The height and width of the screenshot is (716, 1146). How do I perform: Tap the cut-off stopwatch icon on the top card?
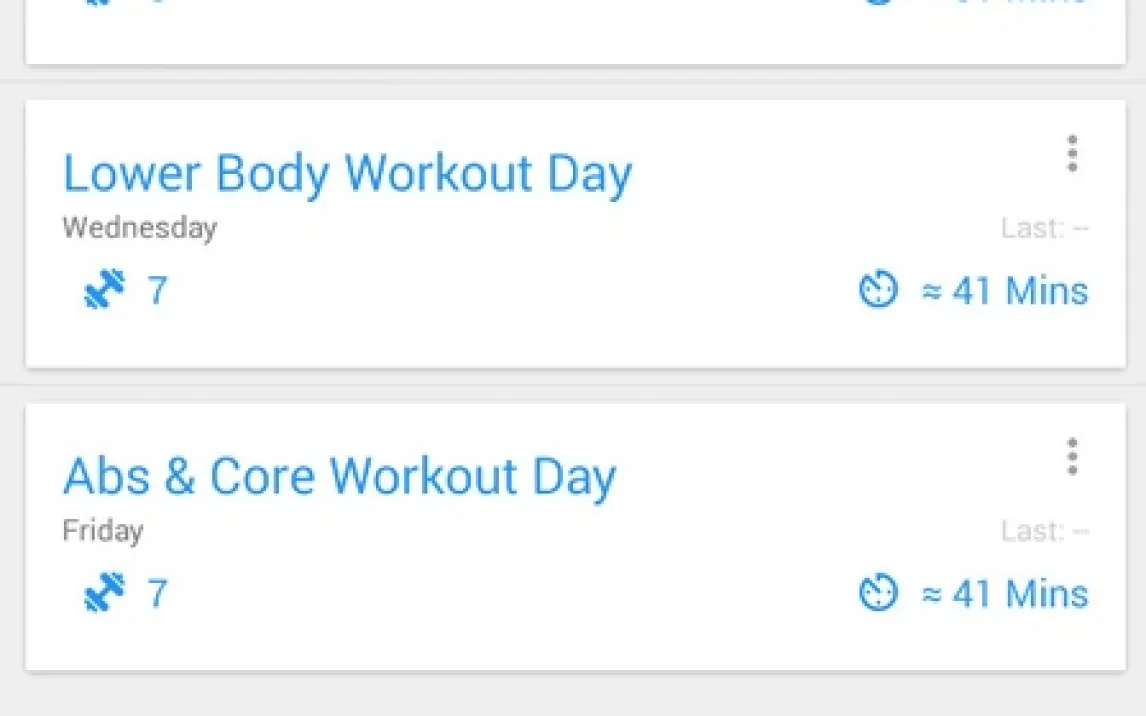click(878, 4)
